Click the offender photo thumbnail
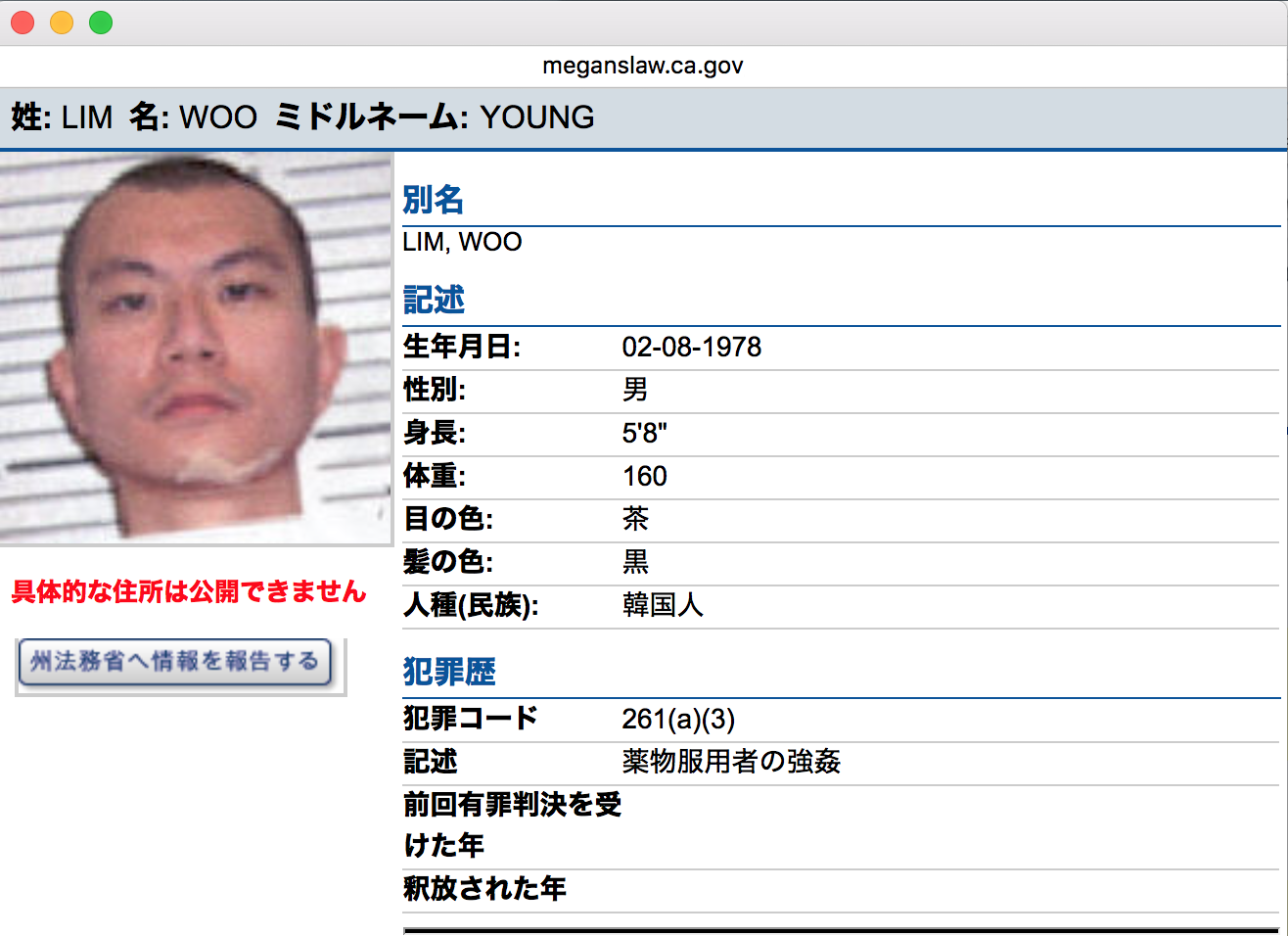Viewport: 1288px width, 936px height. (x=195, y=349)
